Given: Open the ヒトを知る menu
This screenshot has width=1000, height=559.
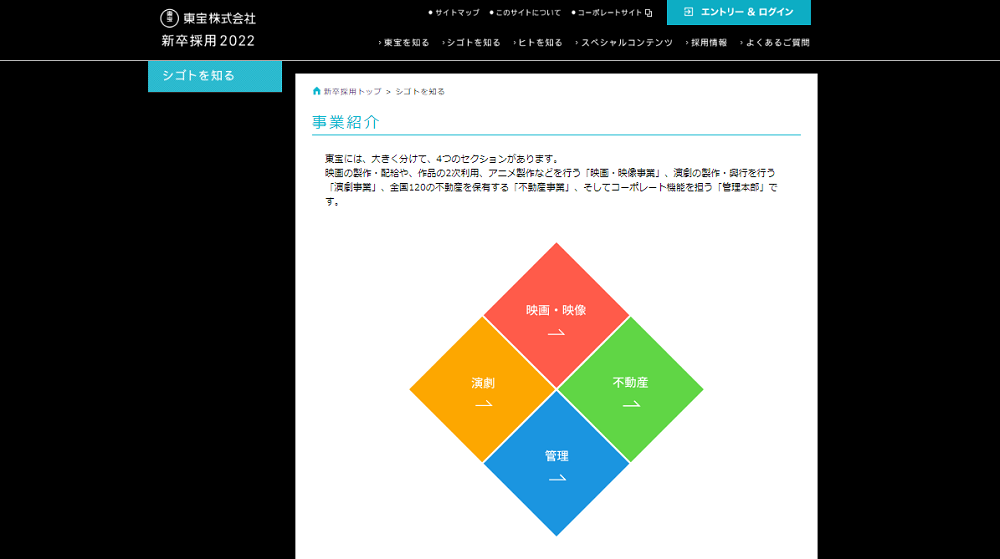Looking at the screenshot, I should (538, 43).
